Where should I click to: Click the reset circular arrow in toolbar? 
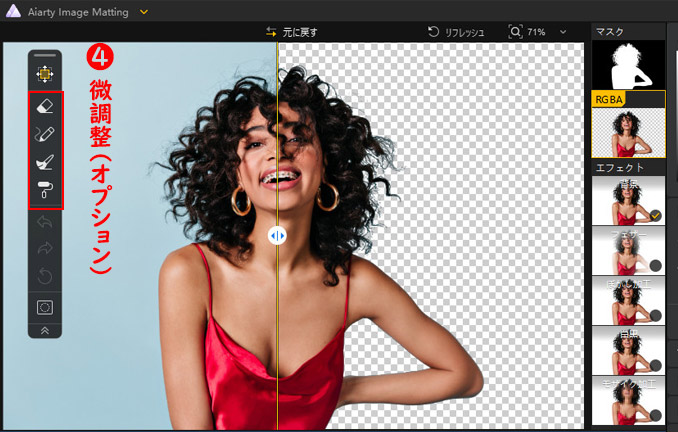[x=45, y=275]
